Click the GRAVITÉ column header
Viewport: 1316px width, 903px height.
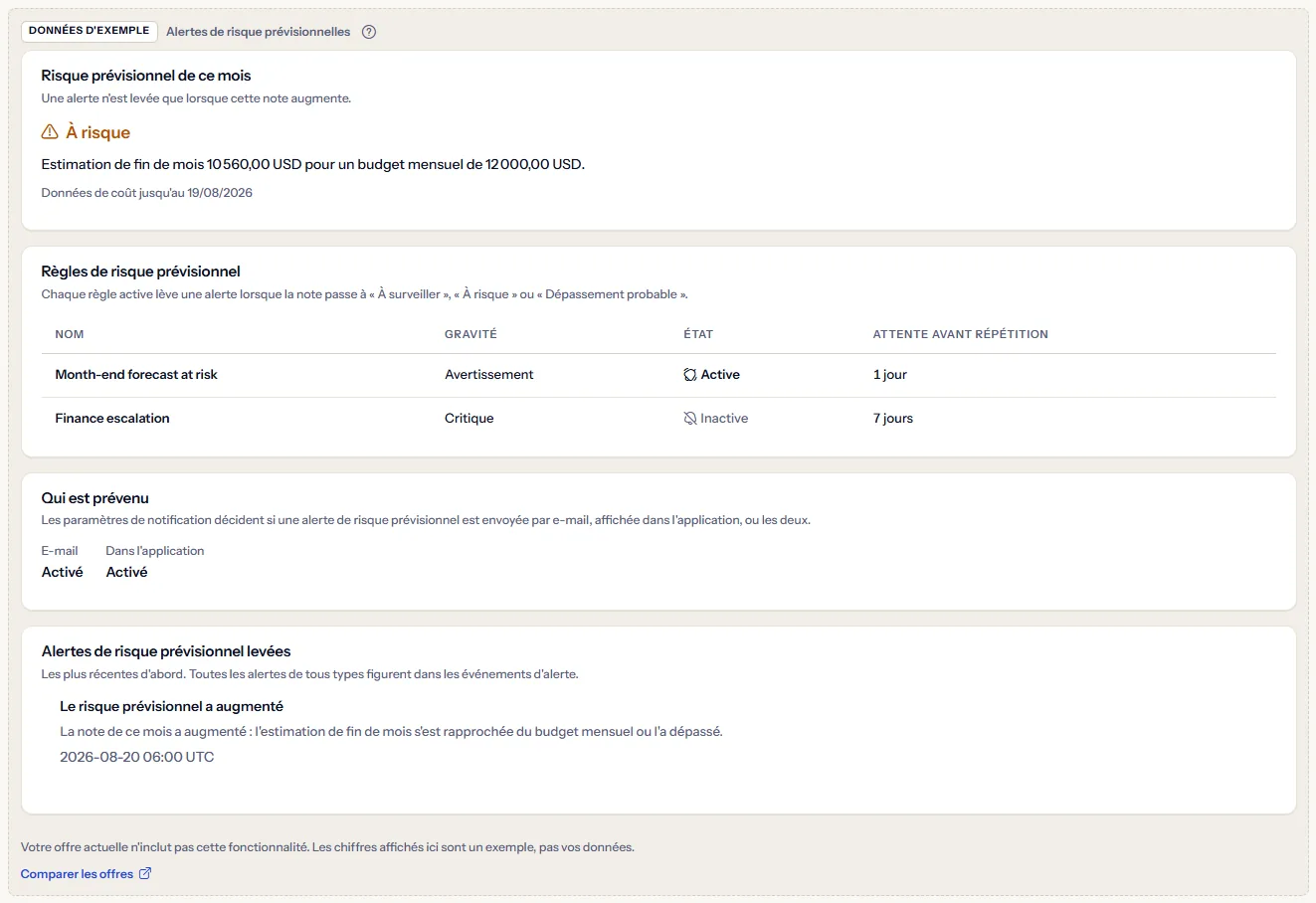470,334
